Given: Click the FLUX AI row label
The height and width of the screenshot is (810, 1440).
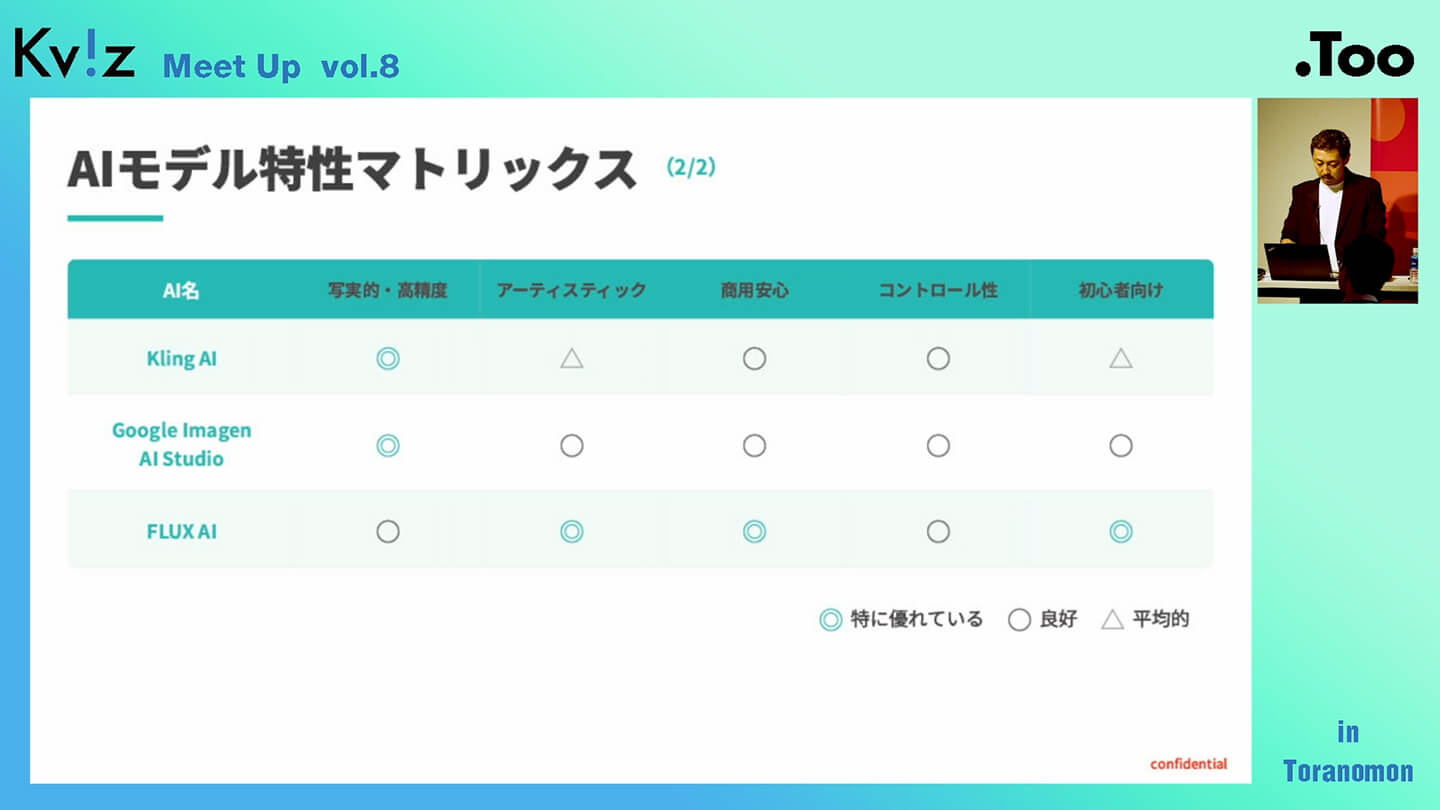Looking at the screenshot, I should point(181,532).
